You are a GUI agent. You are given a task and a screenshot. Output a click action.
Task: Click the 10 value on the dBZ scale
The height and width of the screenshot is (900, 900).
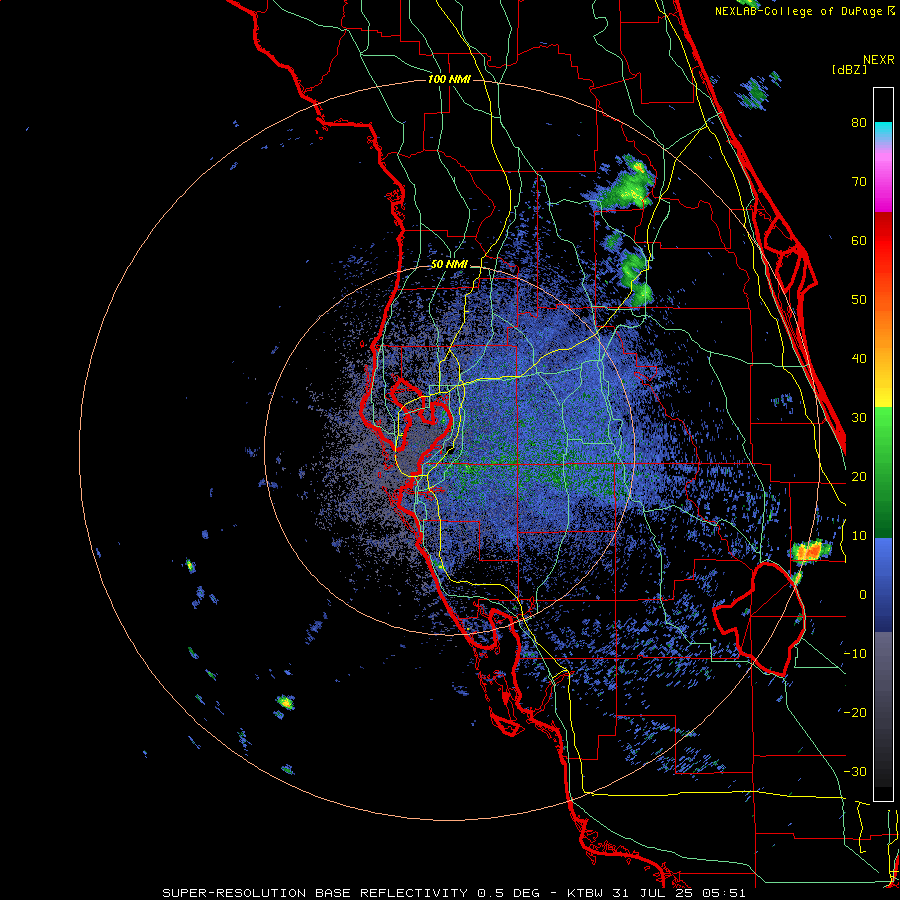click(859, 536)
